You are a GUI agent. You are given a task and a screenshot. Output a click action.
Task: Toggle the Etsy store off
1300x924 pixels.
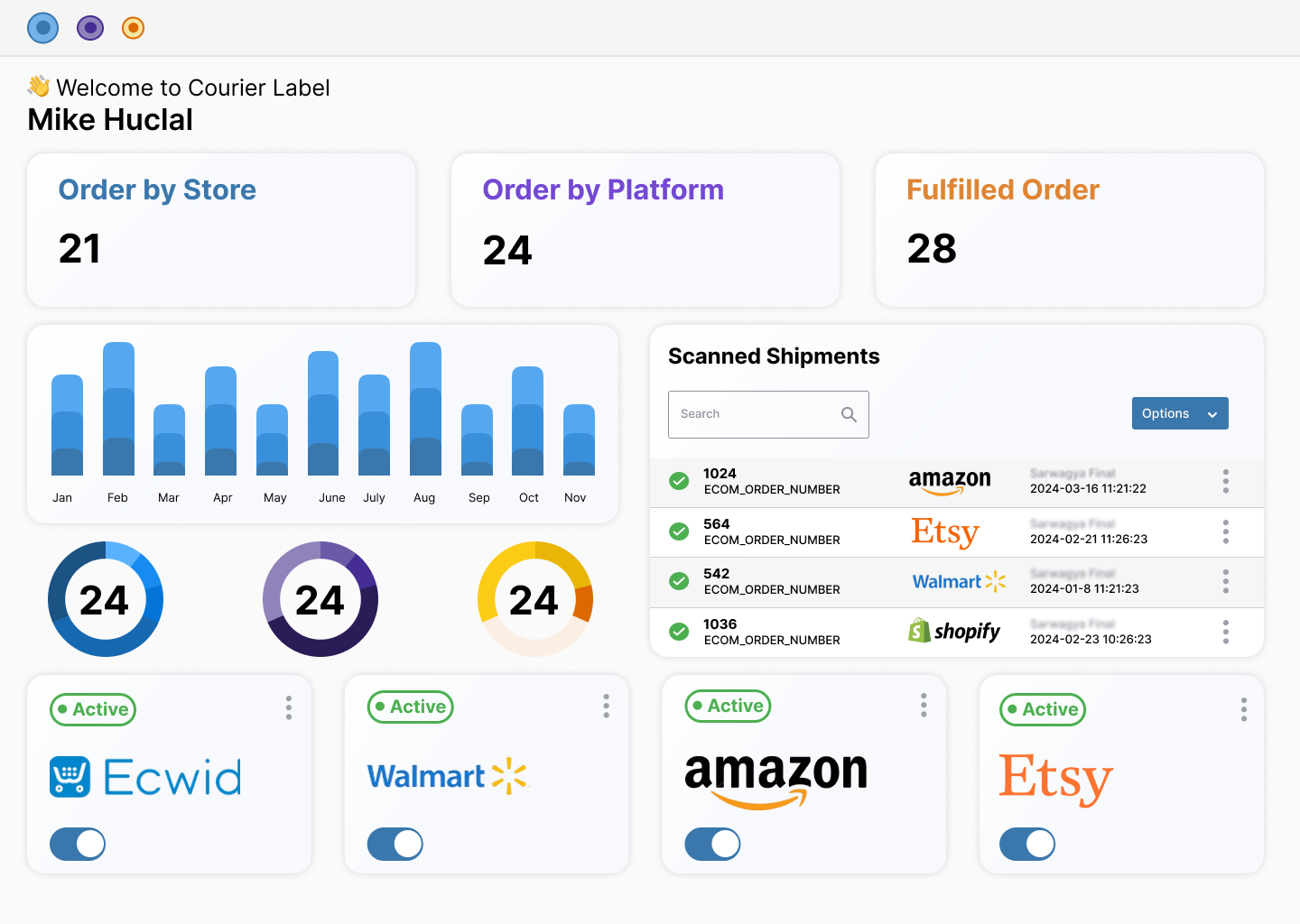pos(1026,845)
